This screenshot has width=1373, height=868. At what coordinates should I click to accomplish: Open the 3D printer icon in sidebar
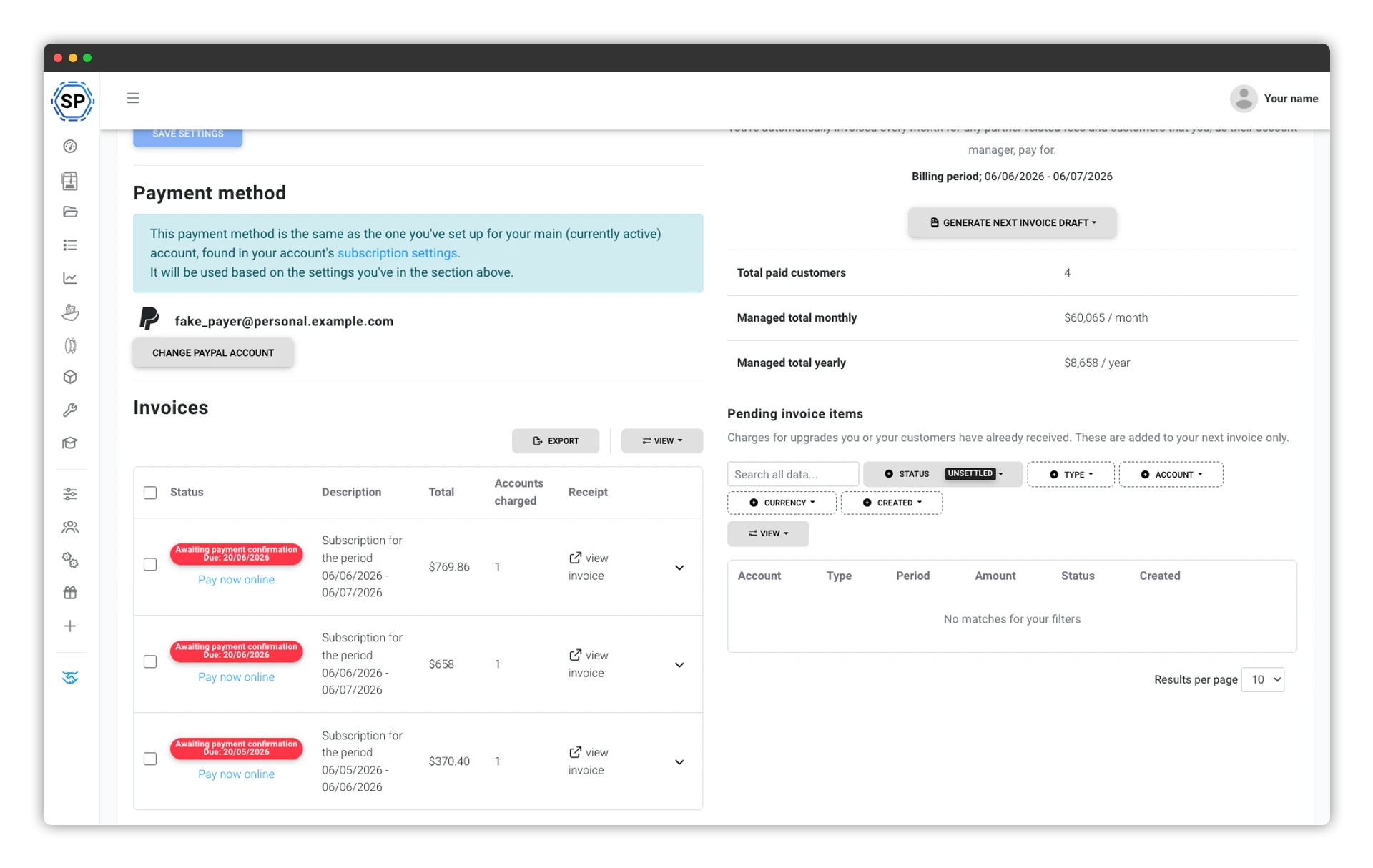click(70, 180)
